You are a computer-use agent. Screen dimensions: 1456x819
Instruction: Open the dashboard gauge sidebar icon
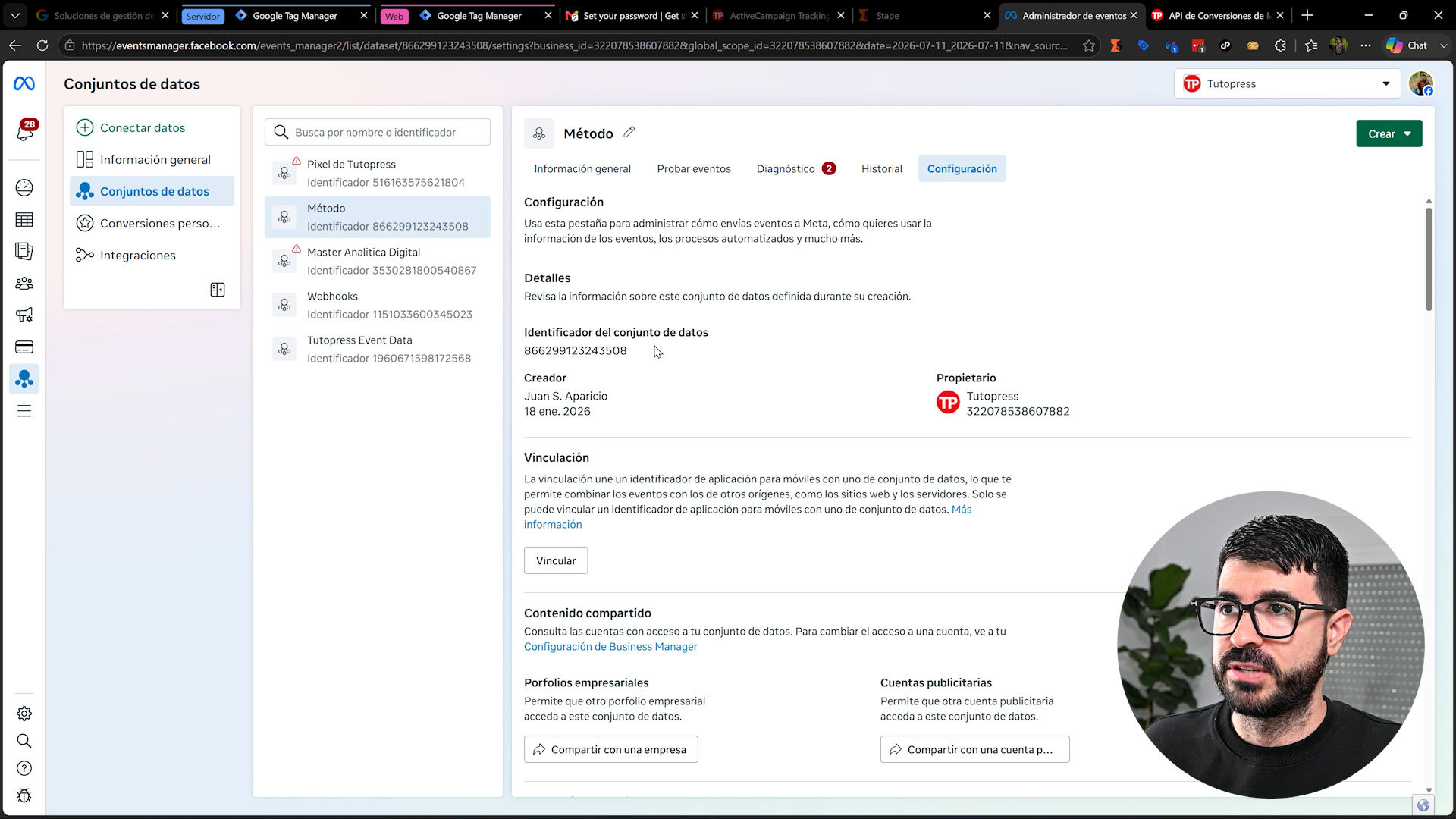[x=24, y=187]
